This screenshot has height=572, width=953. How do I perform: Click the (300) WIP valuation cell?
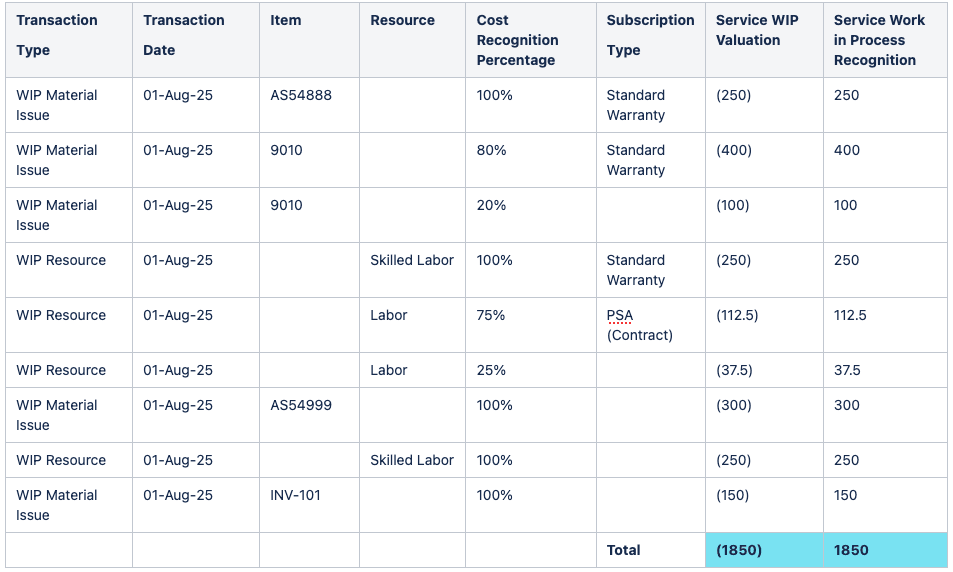[764, 415]
